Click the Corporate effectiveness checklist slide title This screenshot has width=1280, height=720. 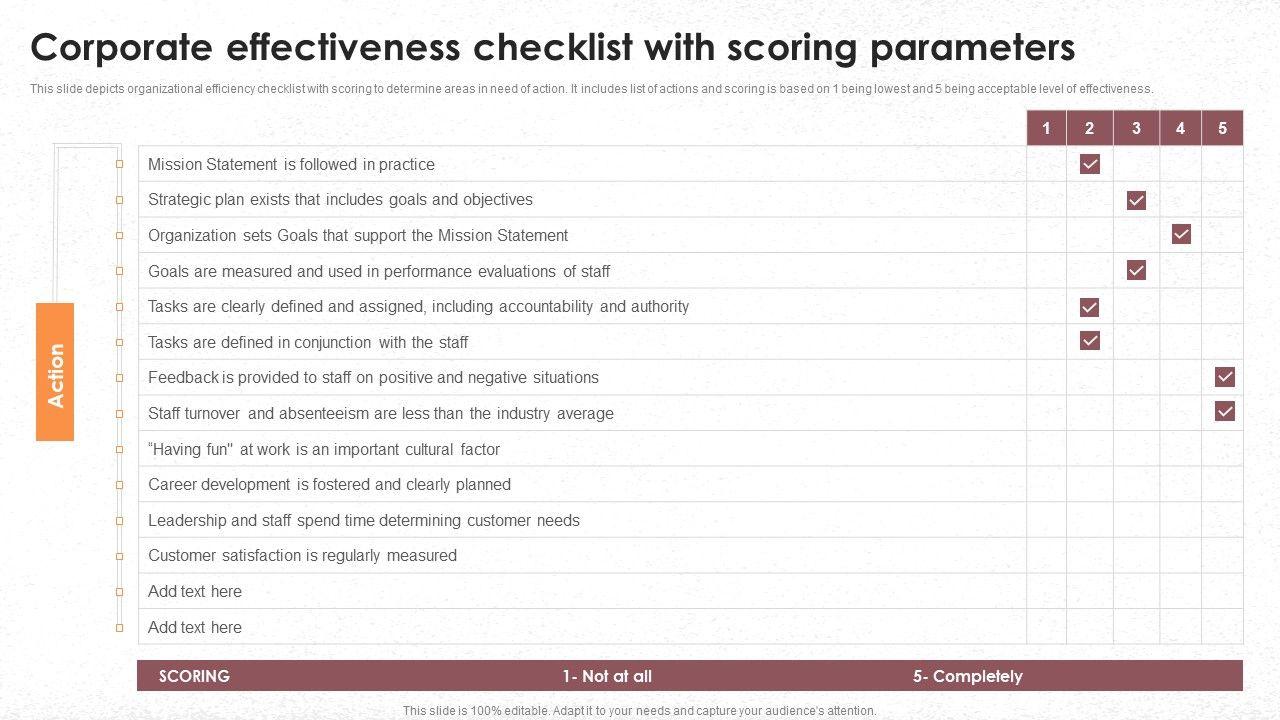pyautogui.click(x=553, y=48)
